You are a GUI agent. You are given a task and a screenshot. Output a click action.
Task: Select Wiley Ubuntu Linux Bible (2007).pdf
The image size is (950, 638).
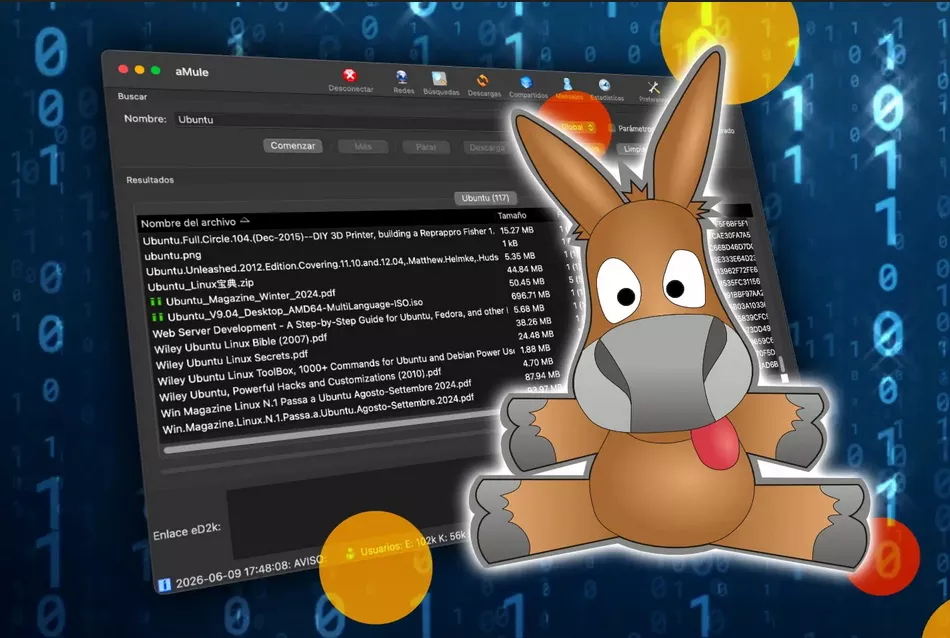coord(241,344)
